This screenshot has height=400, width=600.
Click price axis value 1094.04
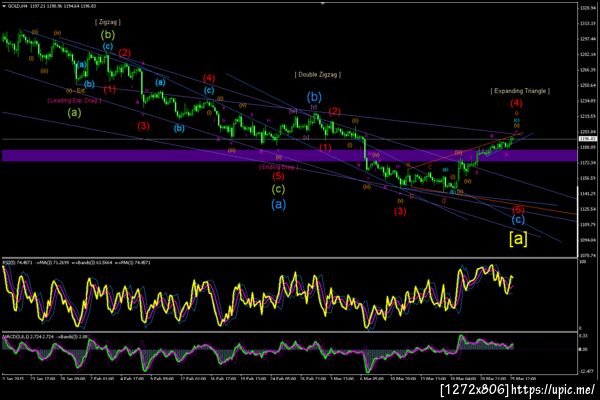click(588, 240)
